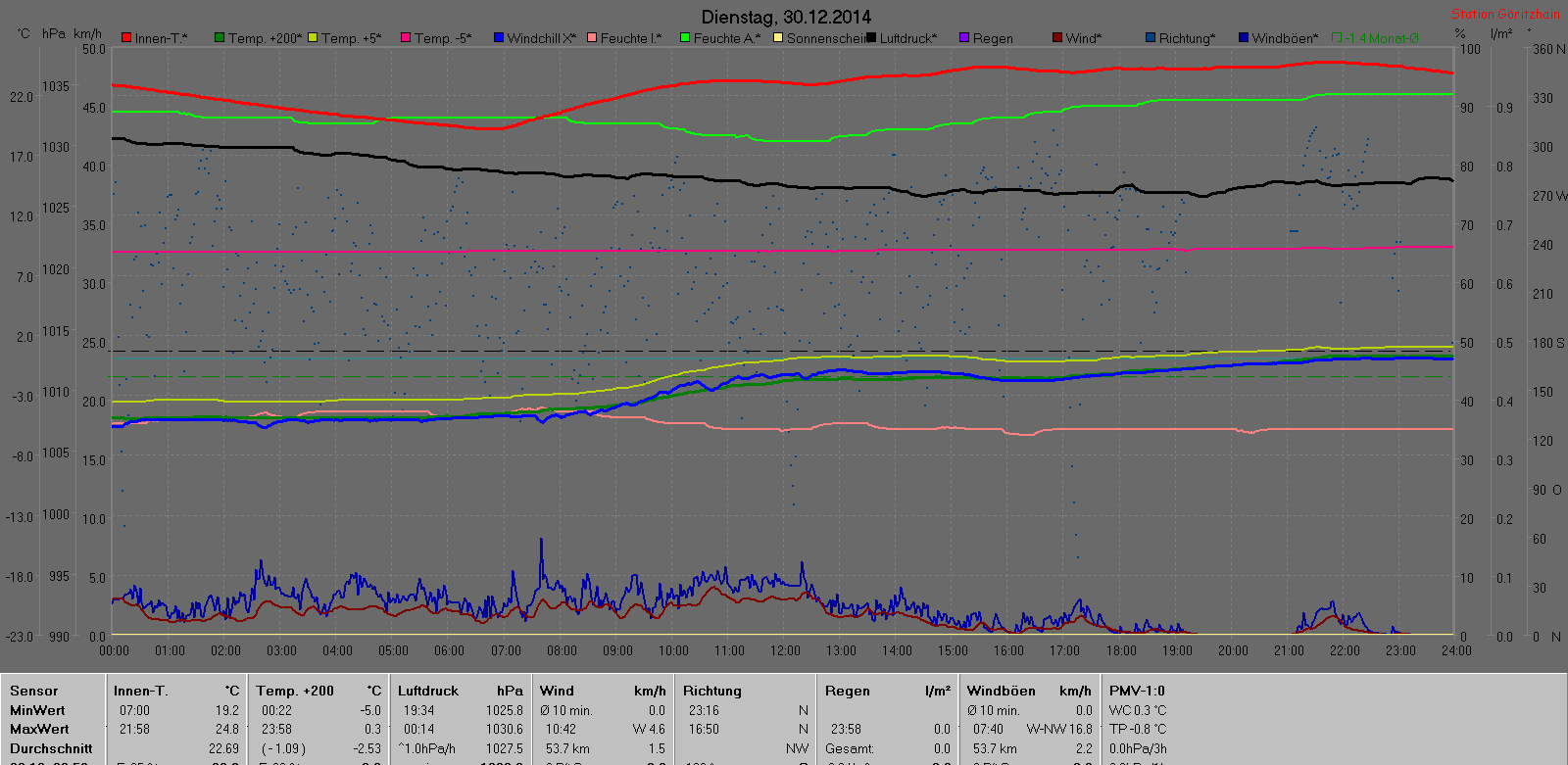Click the salmon Feuchte I. legend swatch

(x=592, y=38)
